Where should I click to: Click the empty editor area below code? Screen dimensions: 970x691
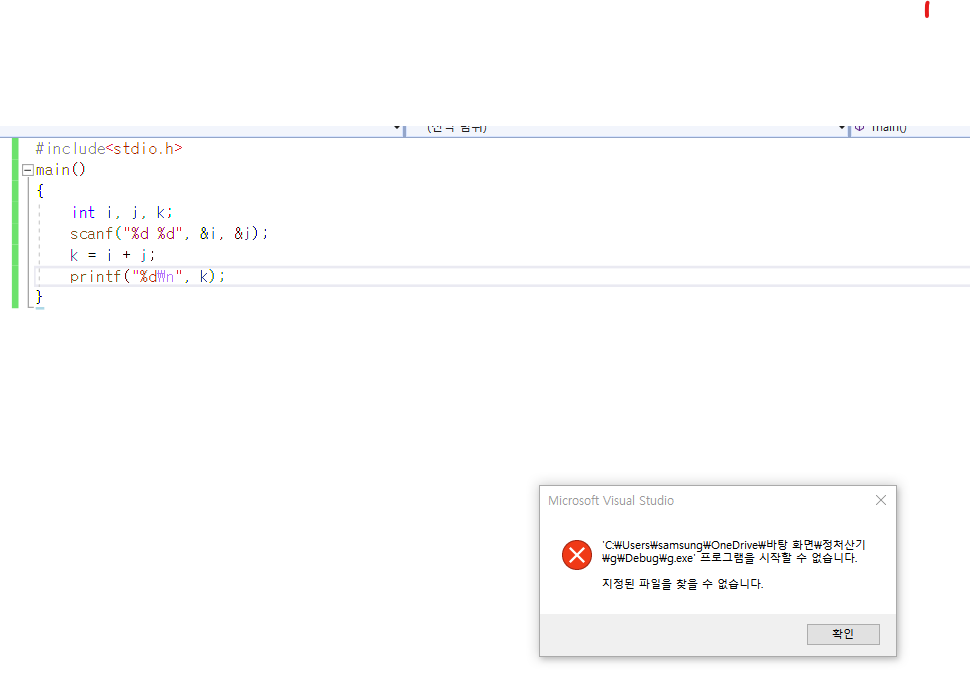300,420
